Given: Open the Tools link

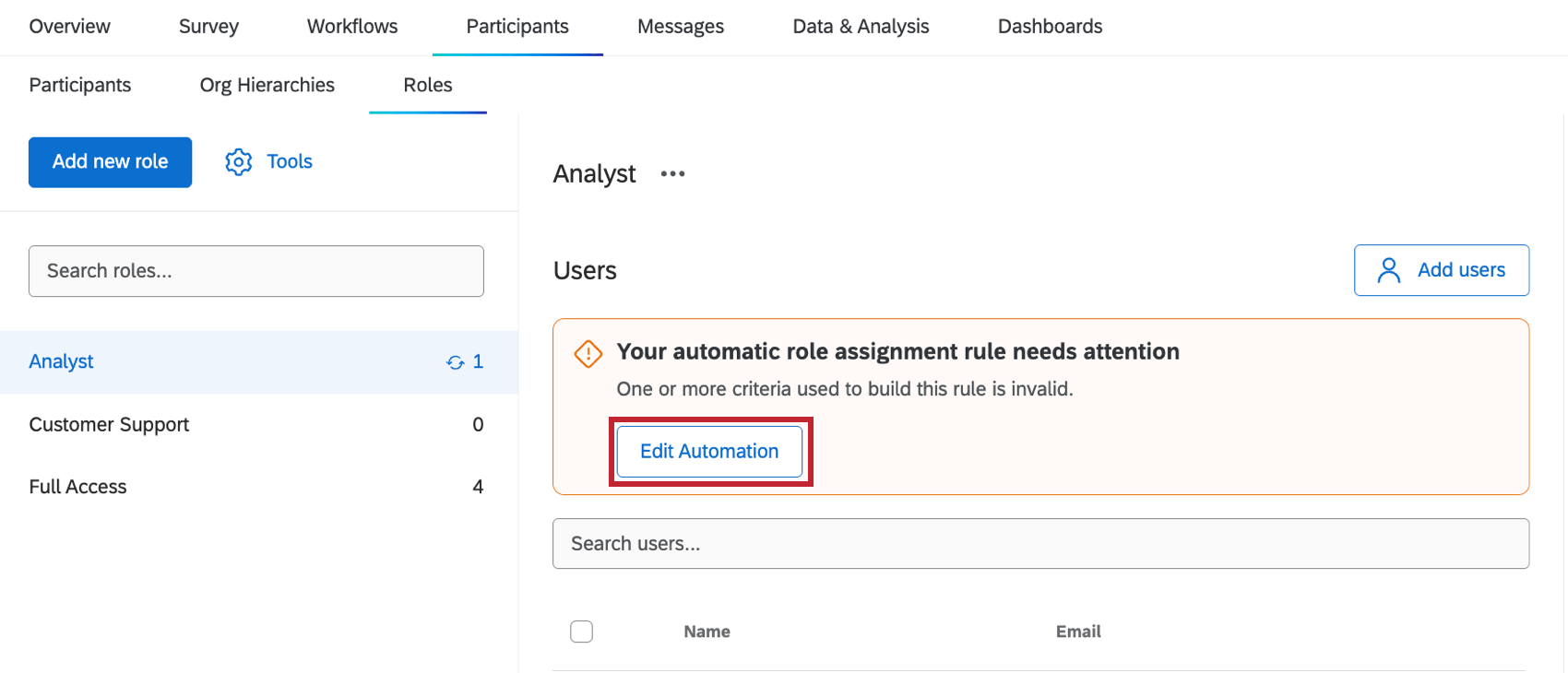Looking at the screenshot, I should [290, 161].
